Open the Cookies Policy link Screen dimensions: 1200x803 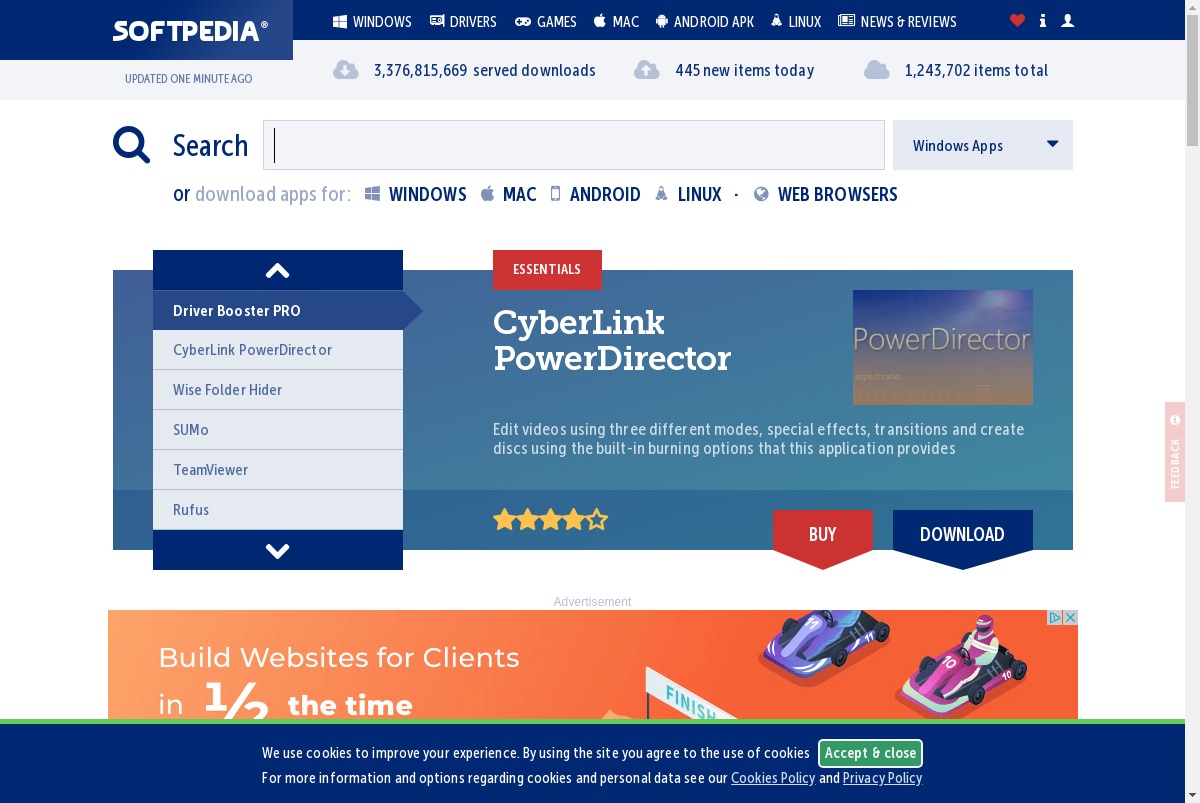coord(773,777)
